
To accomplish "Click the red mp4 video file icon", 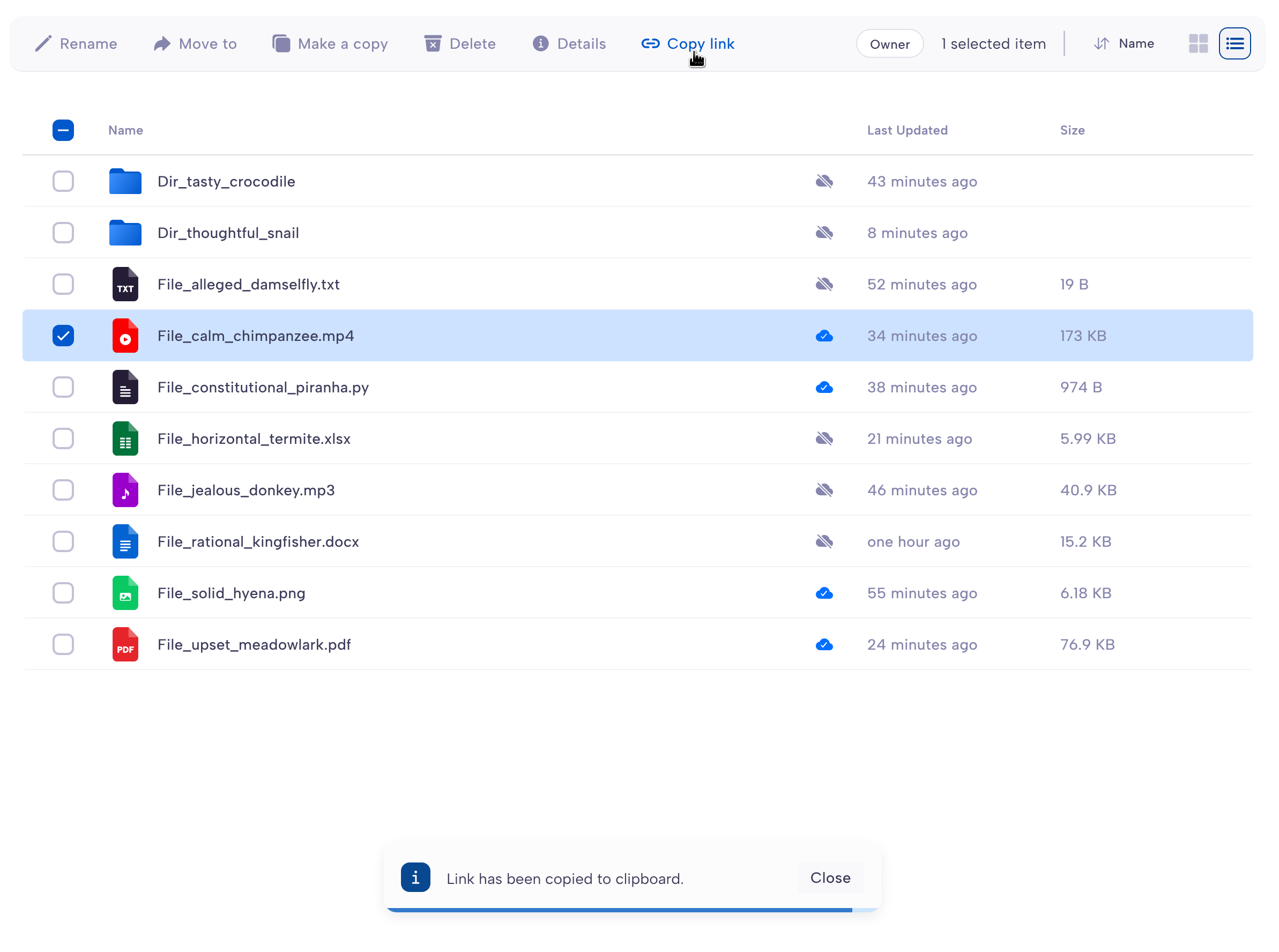I will (125, 336).
